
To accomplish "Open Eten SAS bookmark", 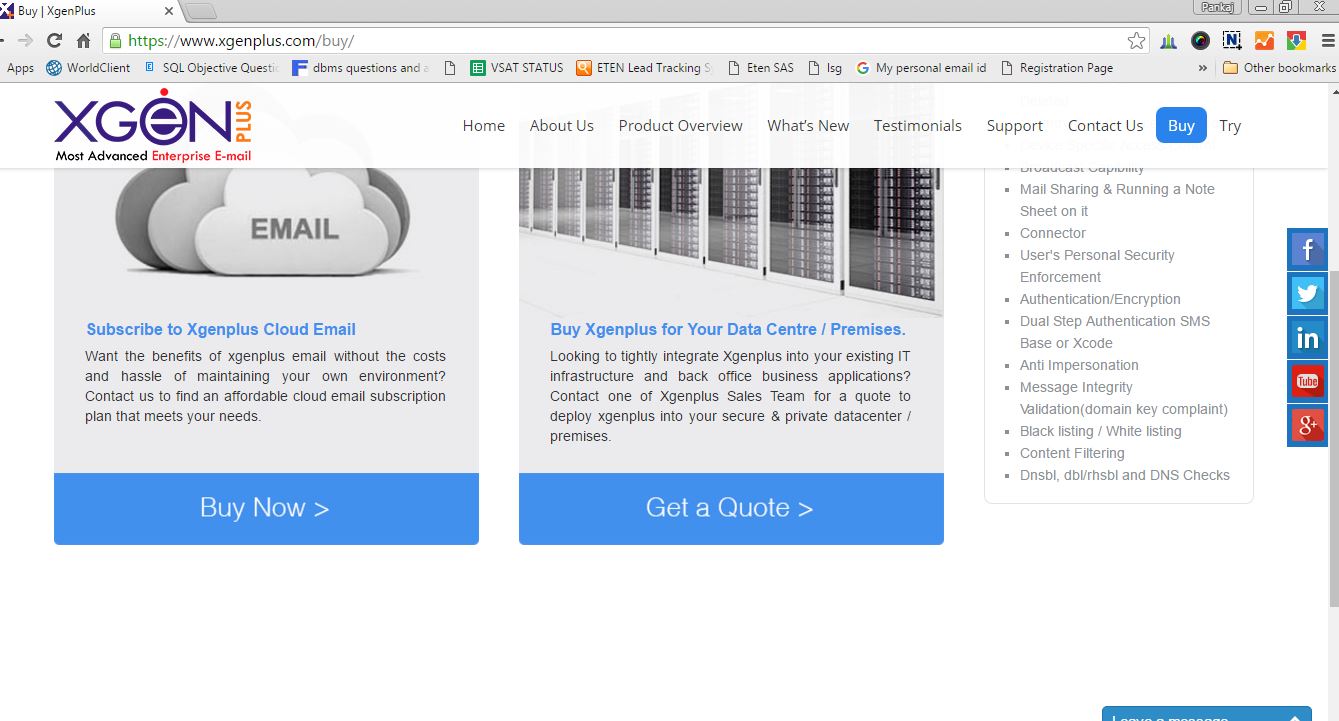I will (761, 68).
